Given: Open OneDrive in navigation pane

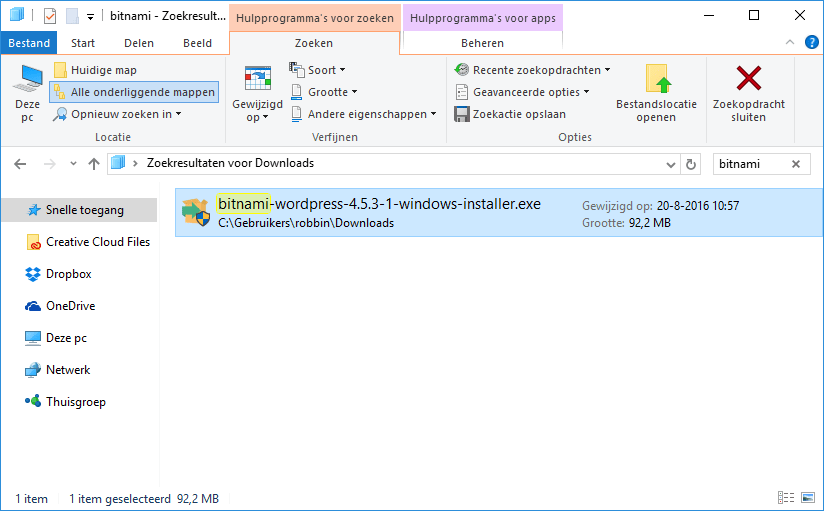Looking at the screenshot, I should 60,306.
